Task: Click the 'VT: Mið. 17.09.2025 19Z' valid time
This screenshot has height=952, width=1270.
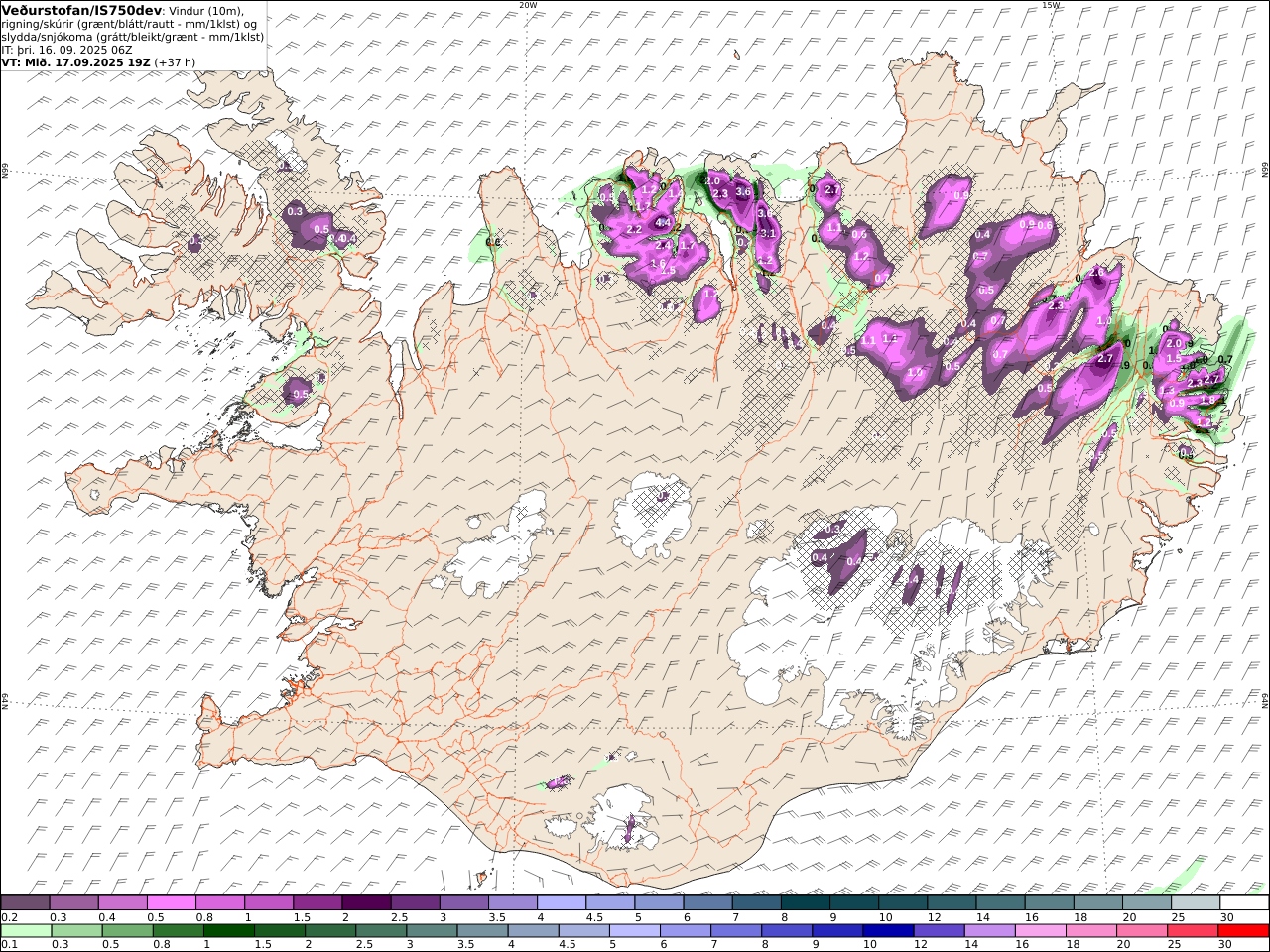Action: point(74,61)
